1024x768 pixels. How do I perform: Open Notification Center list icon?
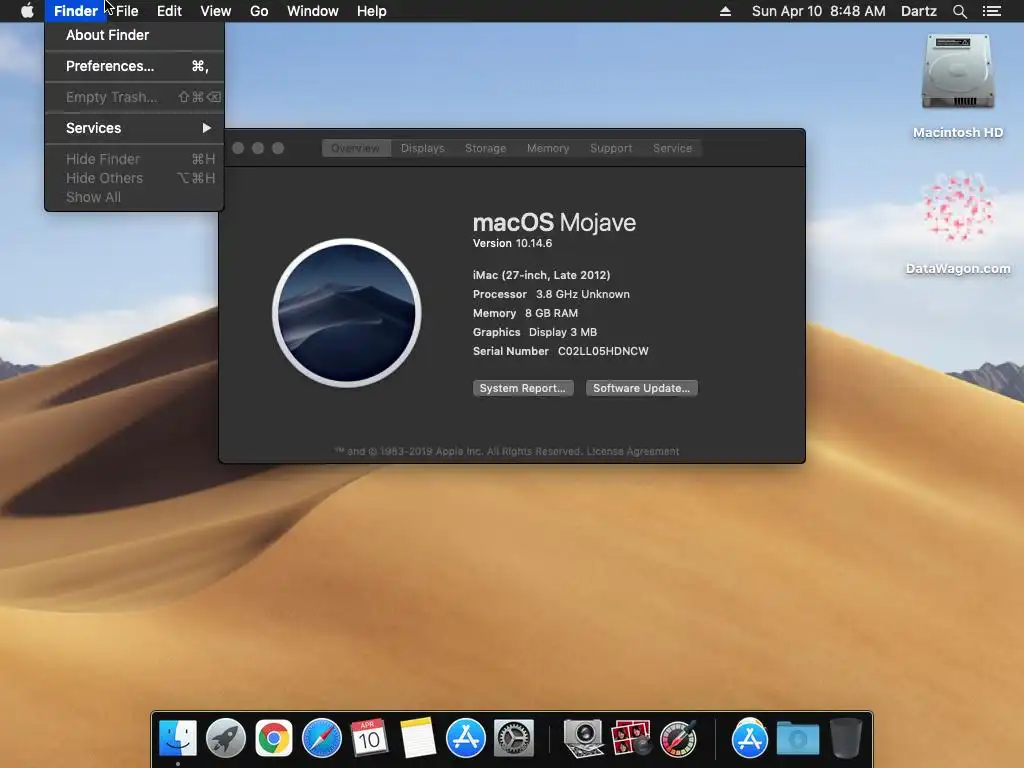click(x=991, y=11)
